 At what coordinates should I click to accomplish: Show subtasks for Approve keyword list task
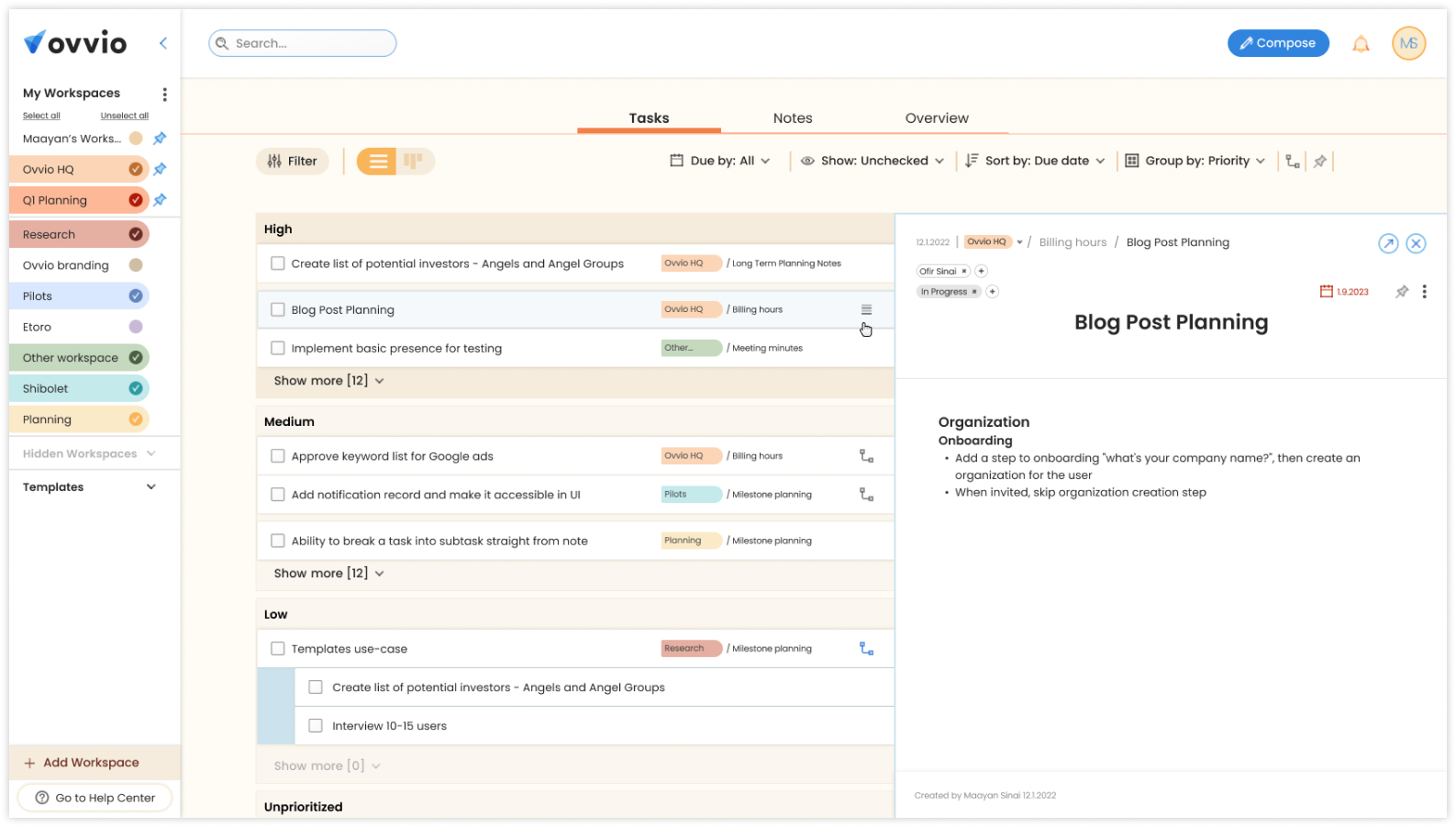866,456
